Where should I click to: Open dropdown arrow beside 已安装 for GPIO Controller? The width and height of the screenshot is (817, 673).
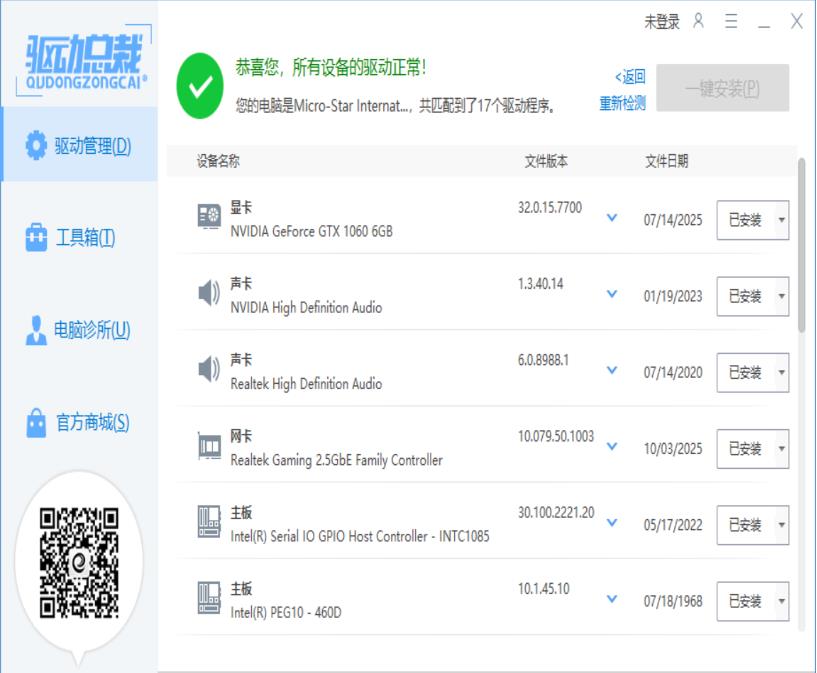tap(782, 525)
